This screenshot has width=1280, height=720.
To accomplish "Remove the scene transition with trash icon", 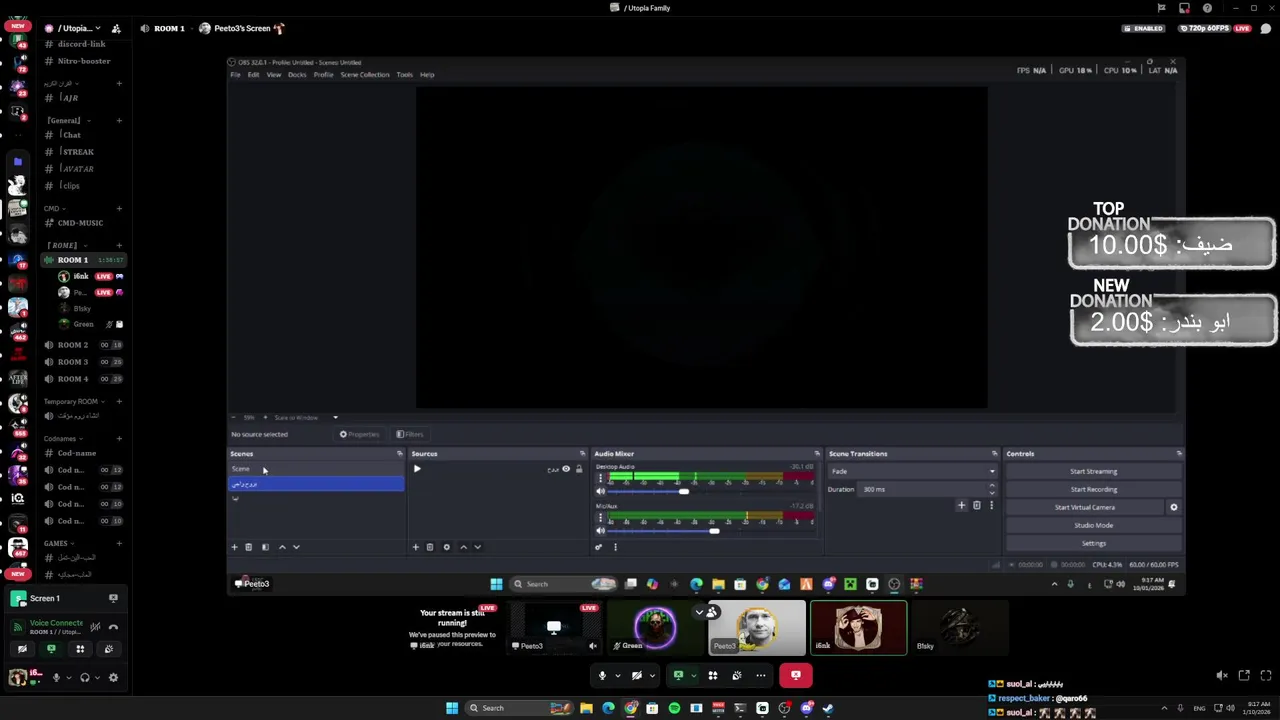I will [977, 505].
